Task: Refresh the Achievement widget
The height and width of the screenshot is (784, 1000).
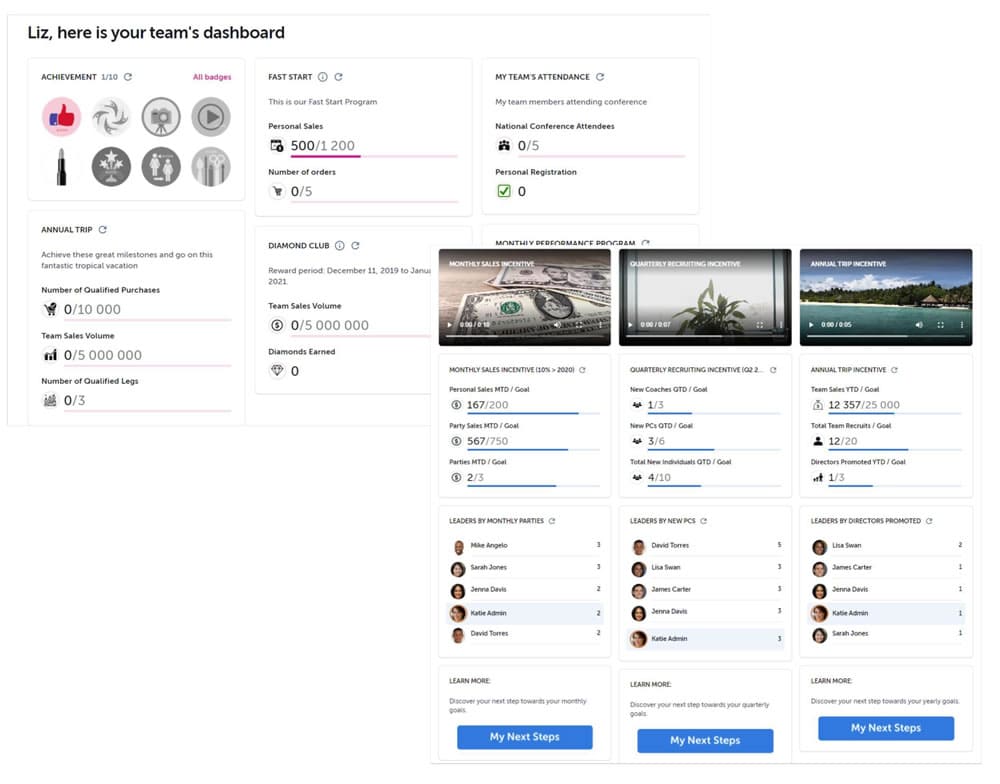Action: (x=128, y=77)
